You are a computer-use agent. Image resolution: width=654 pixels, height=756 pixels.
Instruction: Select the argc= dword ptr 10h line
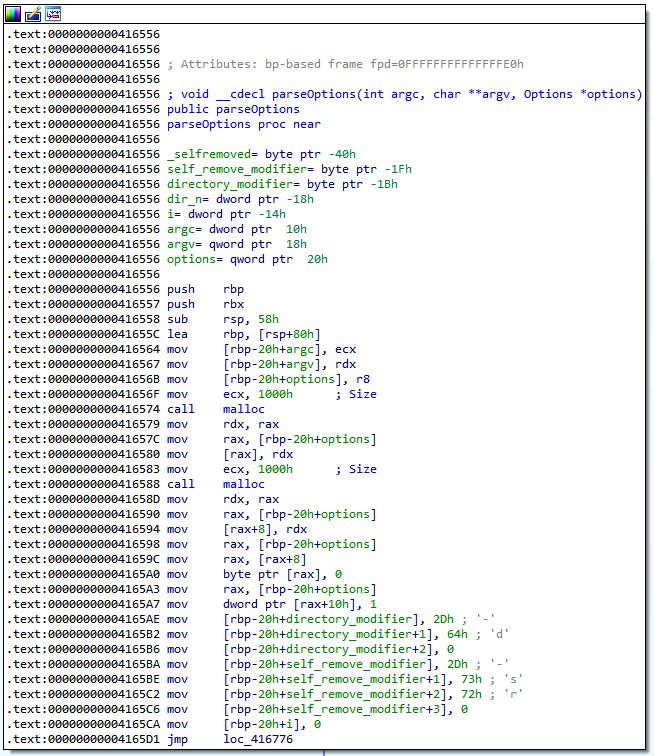(x=237, y=229)
